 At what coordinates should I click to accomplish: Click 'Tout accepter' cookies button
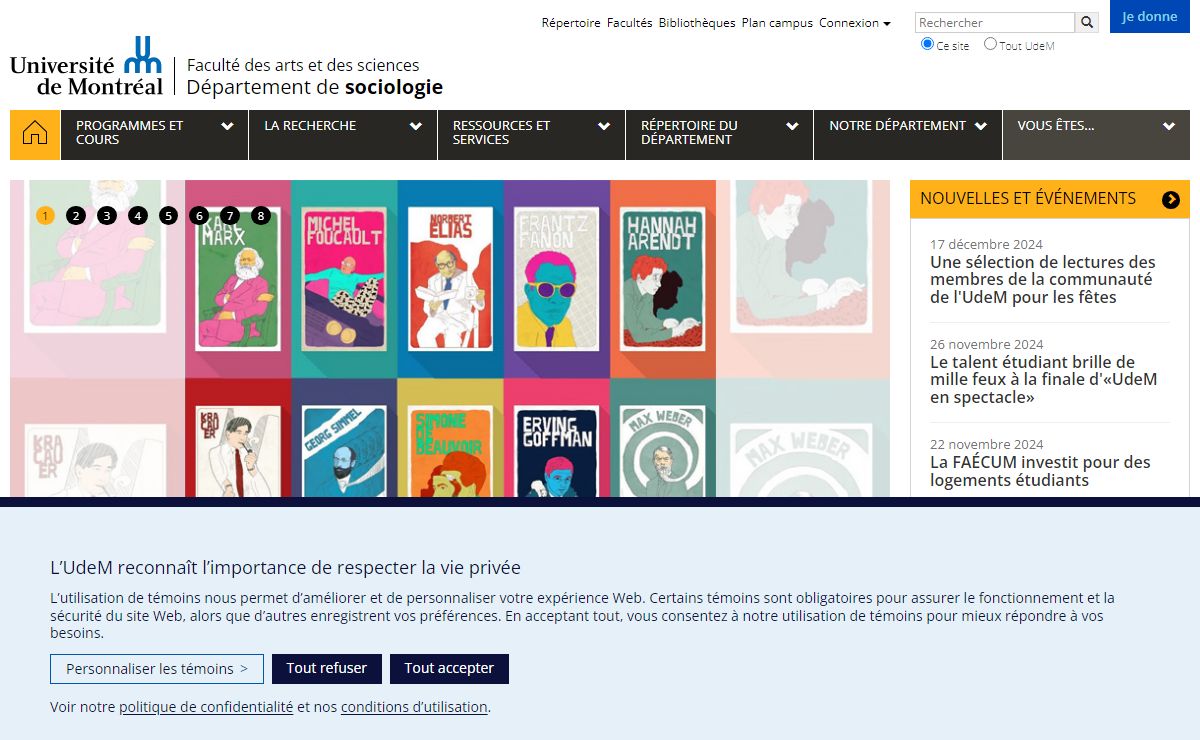pyautogui.click(x=449, y=669)
